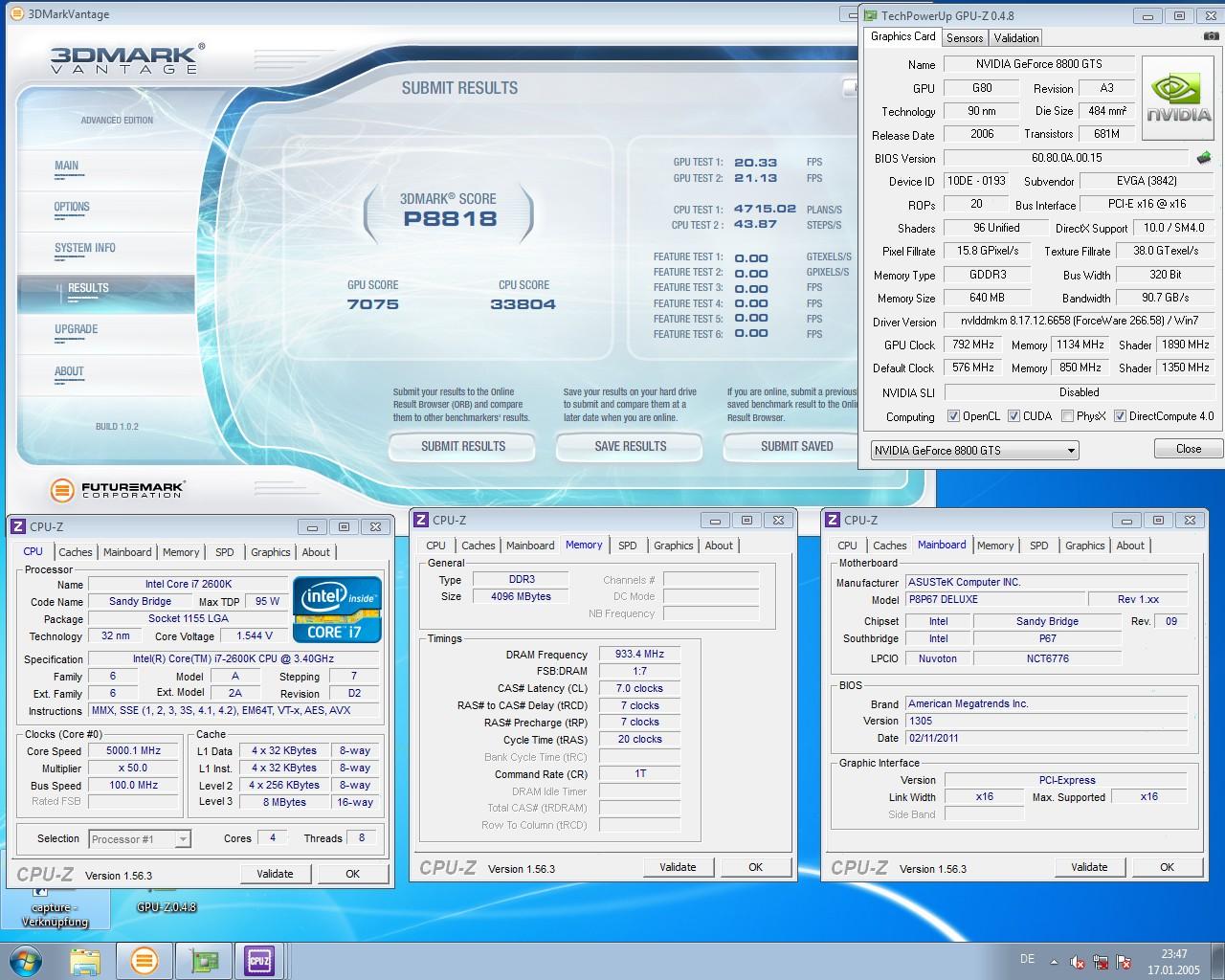Open SPD tab in CPU-Z Memory window

(x=628, y=546)
